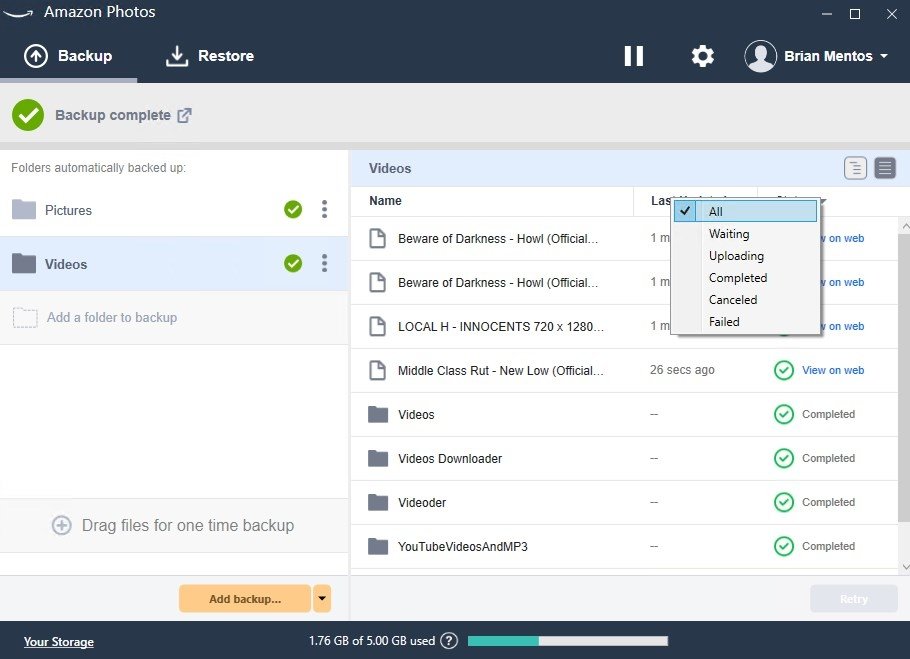Filter status by Canceled

[x=745, y=300]
